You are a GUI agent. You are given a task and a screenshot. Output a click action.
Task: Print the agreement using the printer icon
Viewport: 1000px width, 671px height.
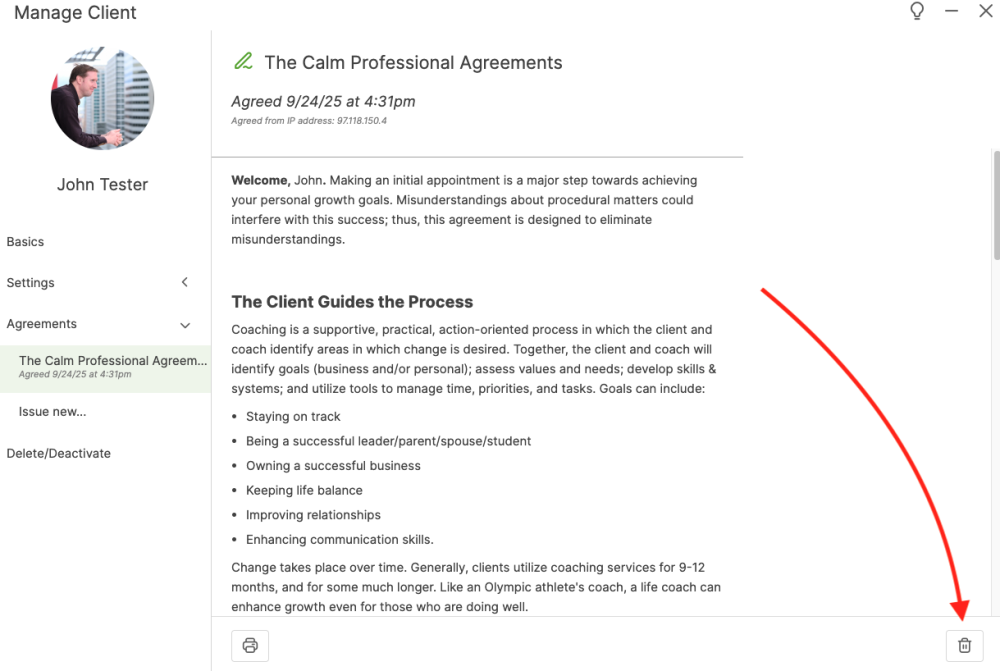250,645
